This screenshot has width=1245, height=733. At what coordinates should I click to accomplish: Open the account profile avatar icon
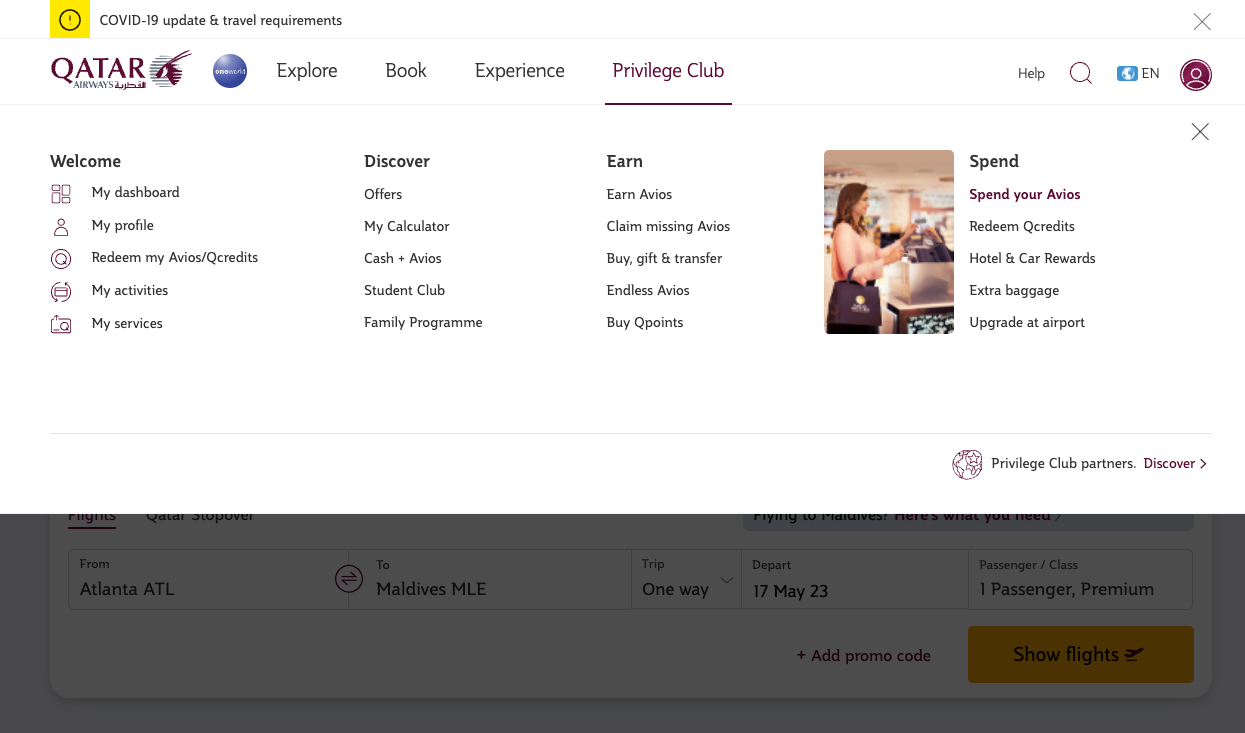(x=1196, y=75)
